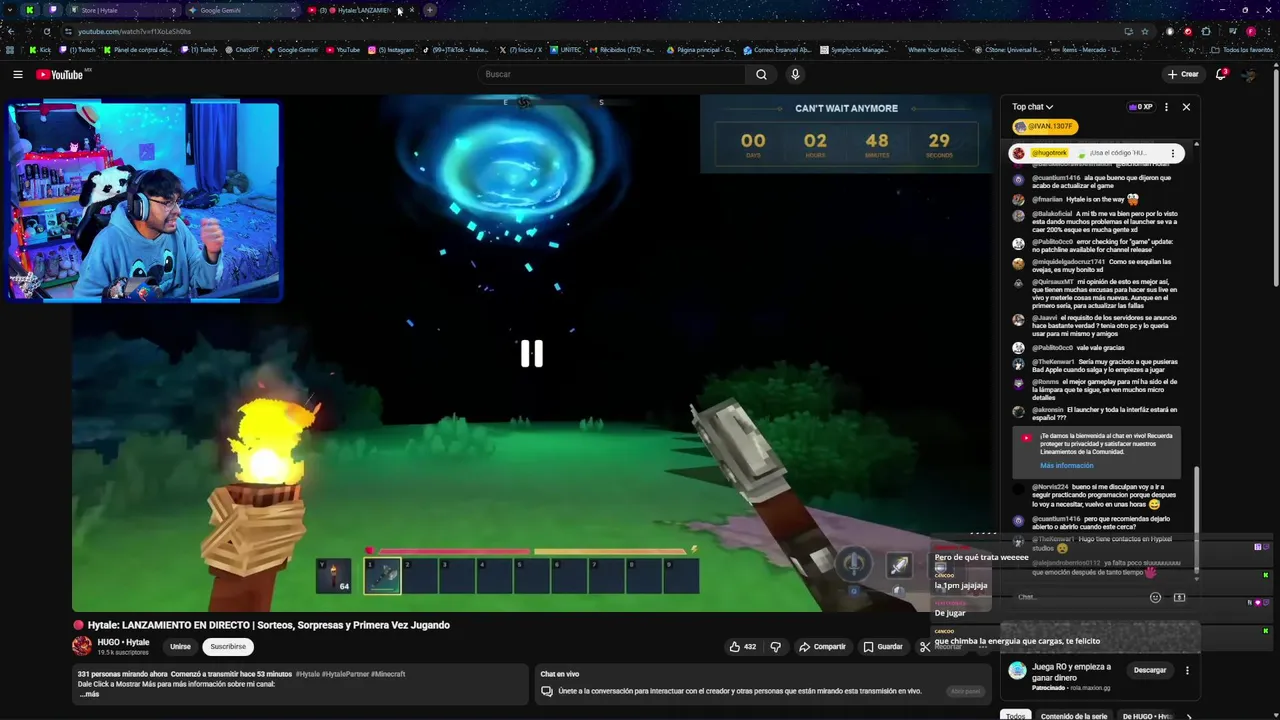
Task: Open the chat emoji picker
Action: click(x=1156, y=597)
